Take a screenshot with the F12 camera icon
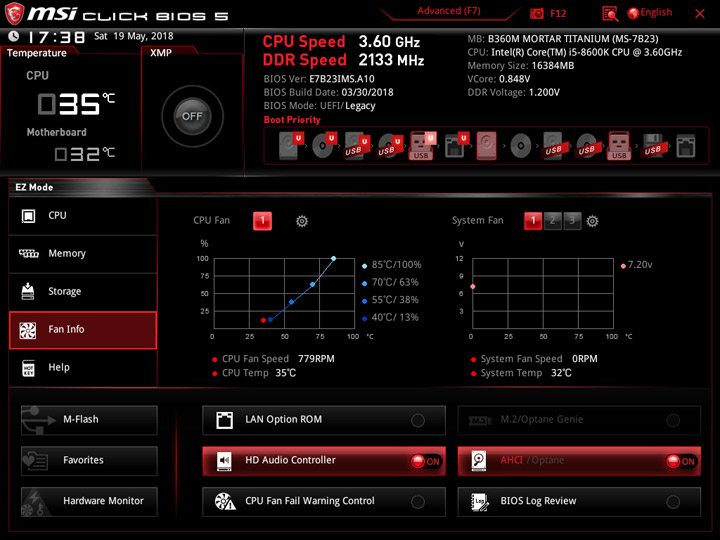Screen dimensions: 720x540 coord(536,13)
